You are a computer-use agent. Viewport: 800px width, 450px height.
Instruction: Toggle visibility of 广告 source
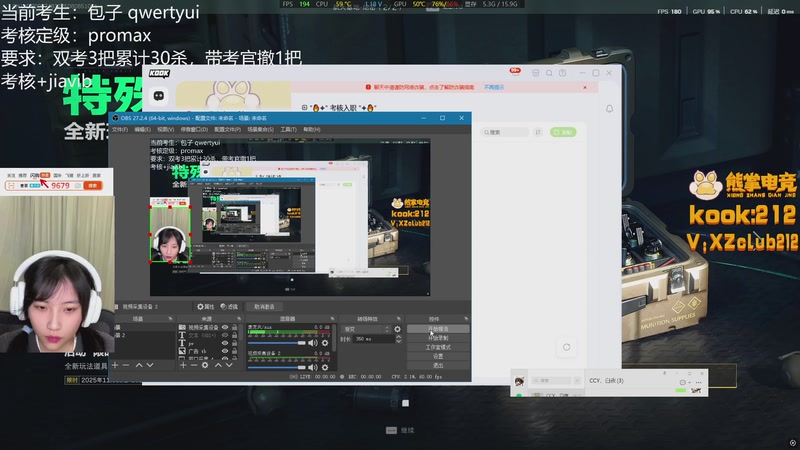click(x=225, y=351)
